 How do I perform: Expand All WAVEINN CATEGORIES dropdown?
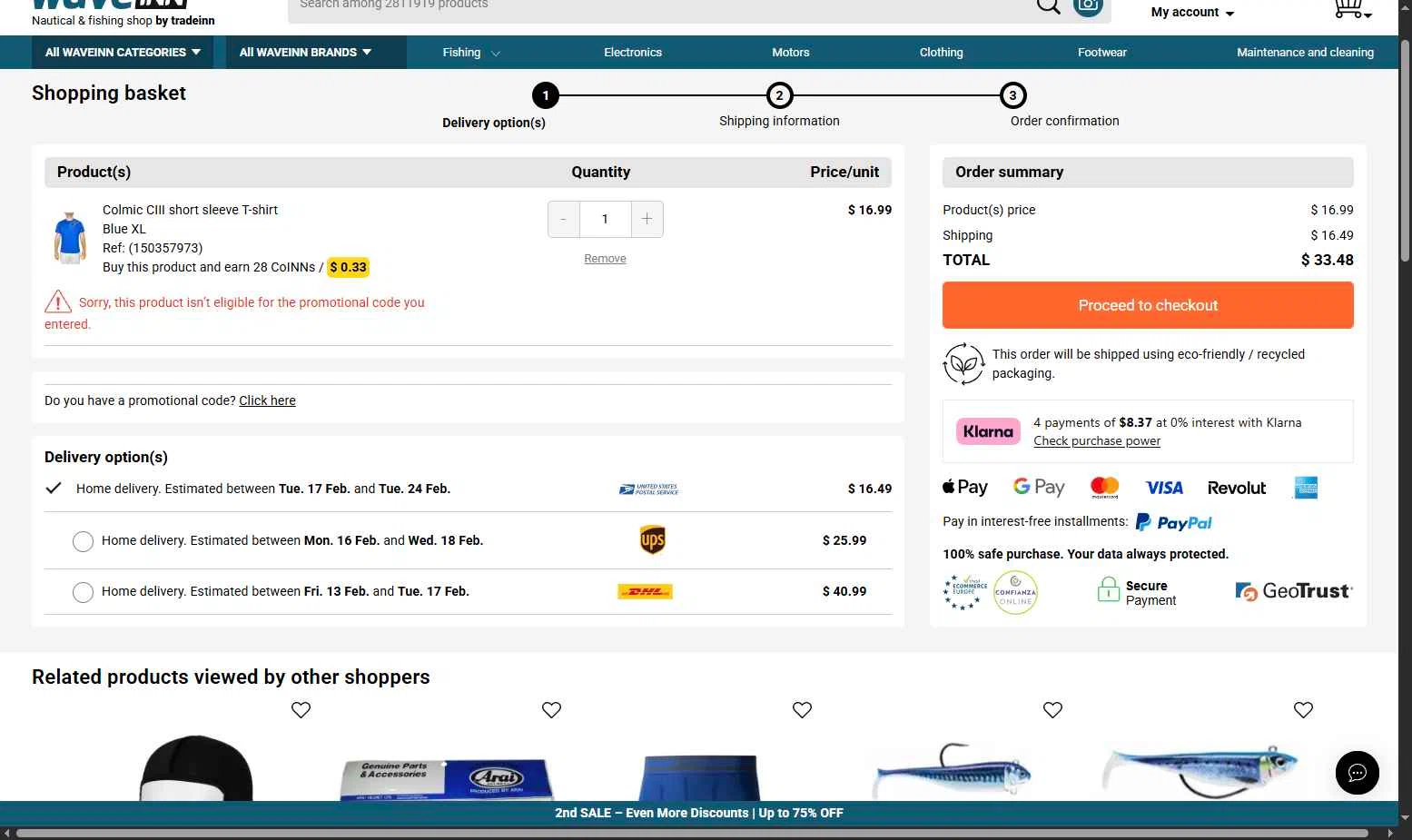click(x=123, y=52)
